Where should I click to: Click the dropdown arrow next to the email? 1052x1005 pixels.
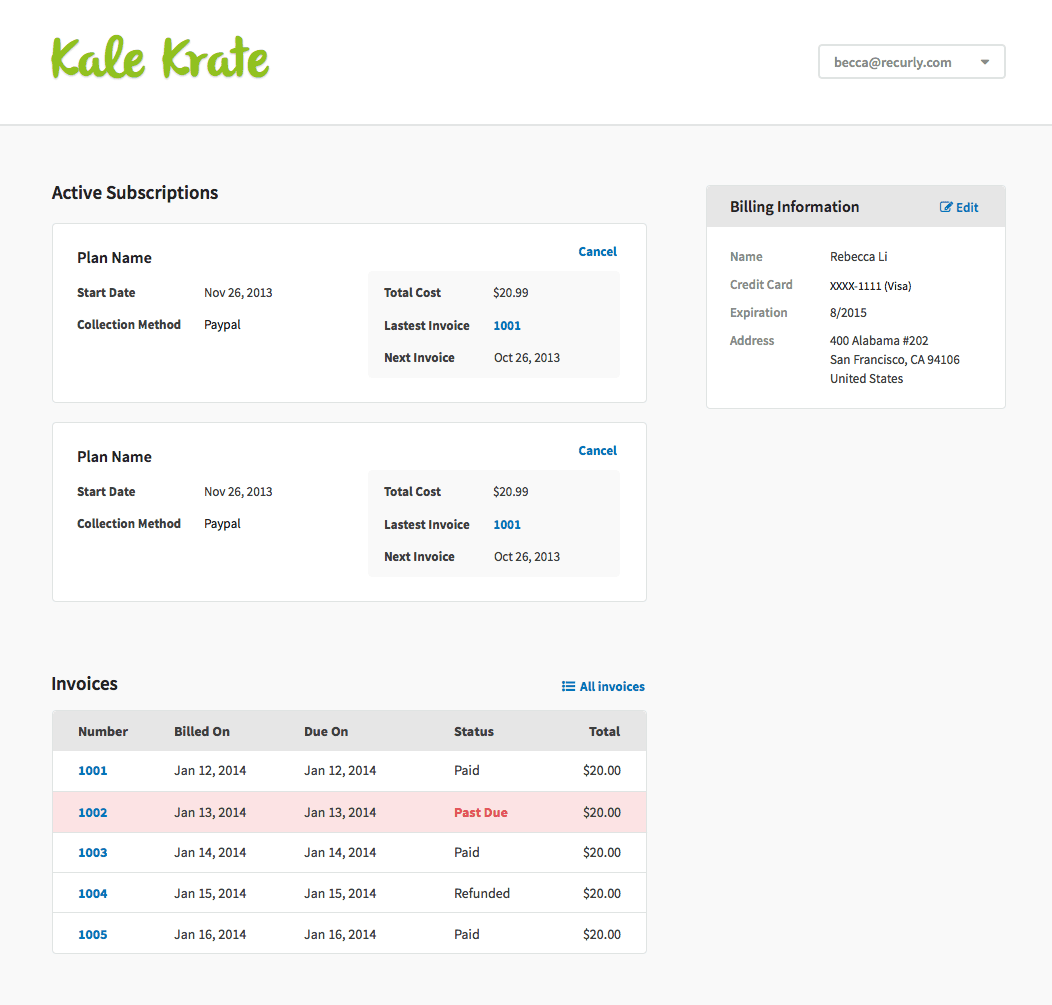(984, 61)
